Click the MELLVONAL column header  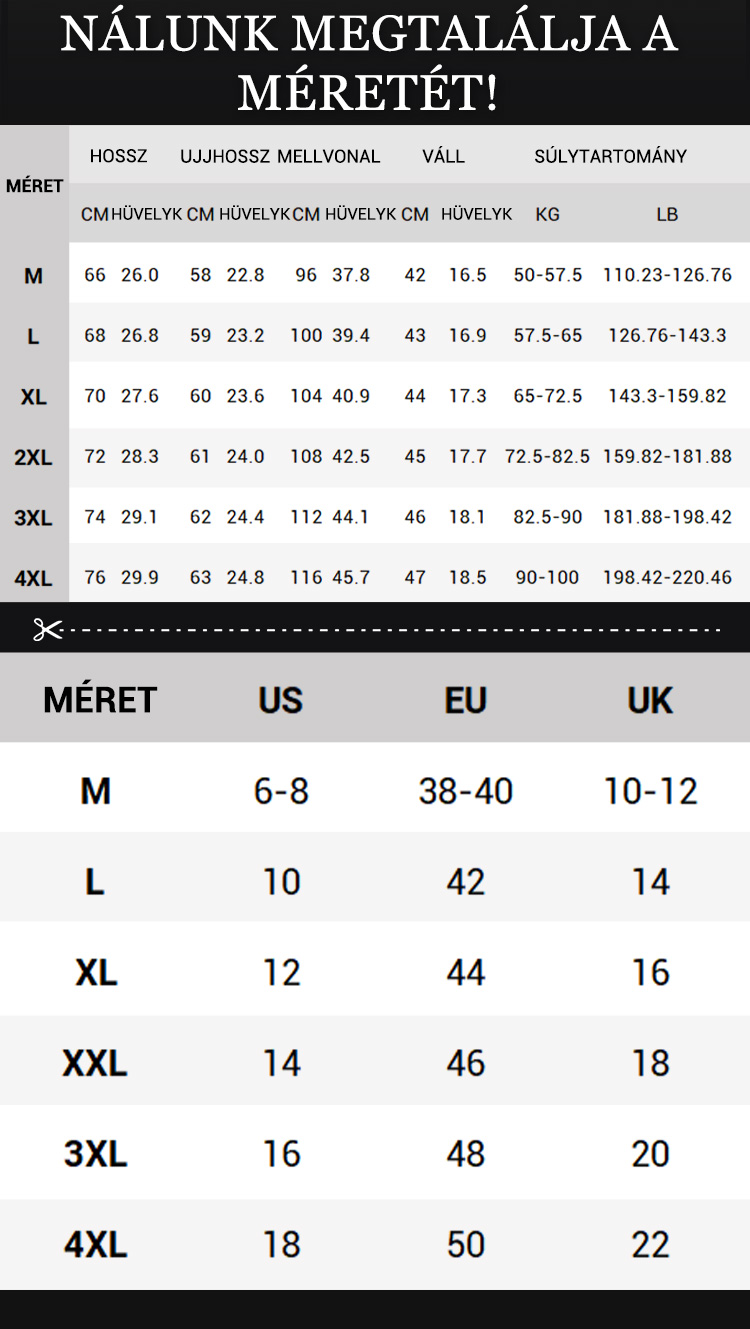[x=329, y=156]
